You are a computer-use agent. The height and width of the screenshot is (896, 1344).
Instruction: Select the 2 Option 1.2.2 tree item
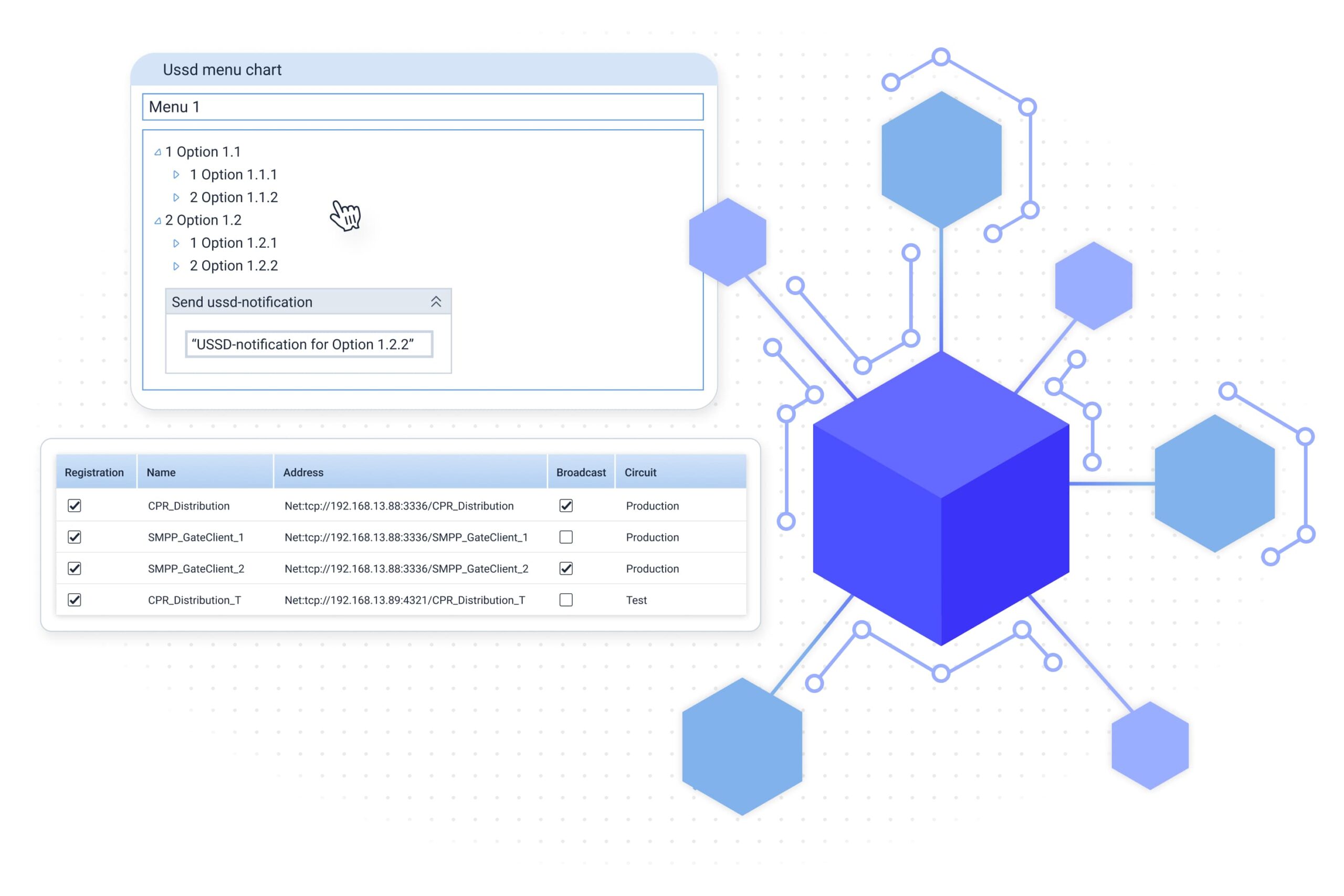click(x=234, y=266)
